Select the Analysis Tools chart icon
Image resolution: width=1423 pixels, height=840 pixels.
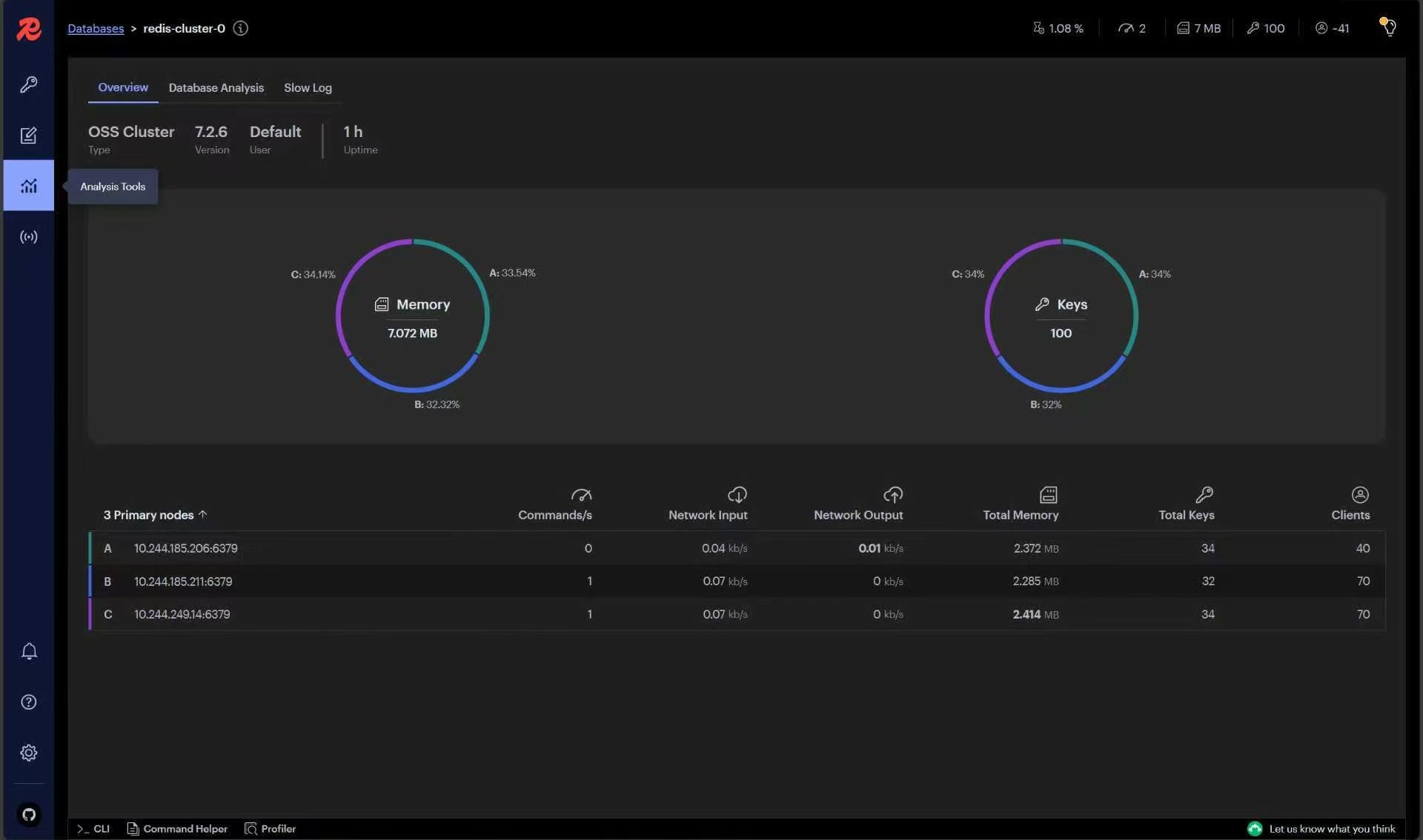pyautogui.click(x=28, y=185)
